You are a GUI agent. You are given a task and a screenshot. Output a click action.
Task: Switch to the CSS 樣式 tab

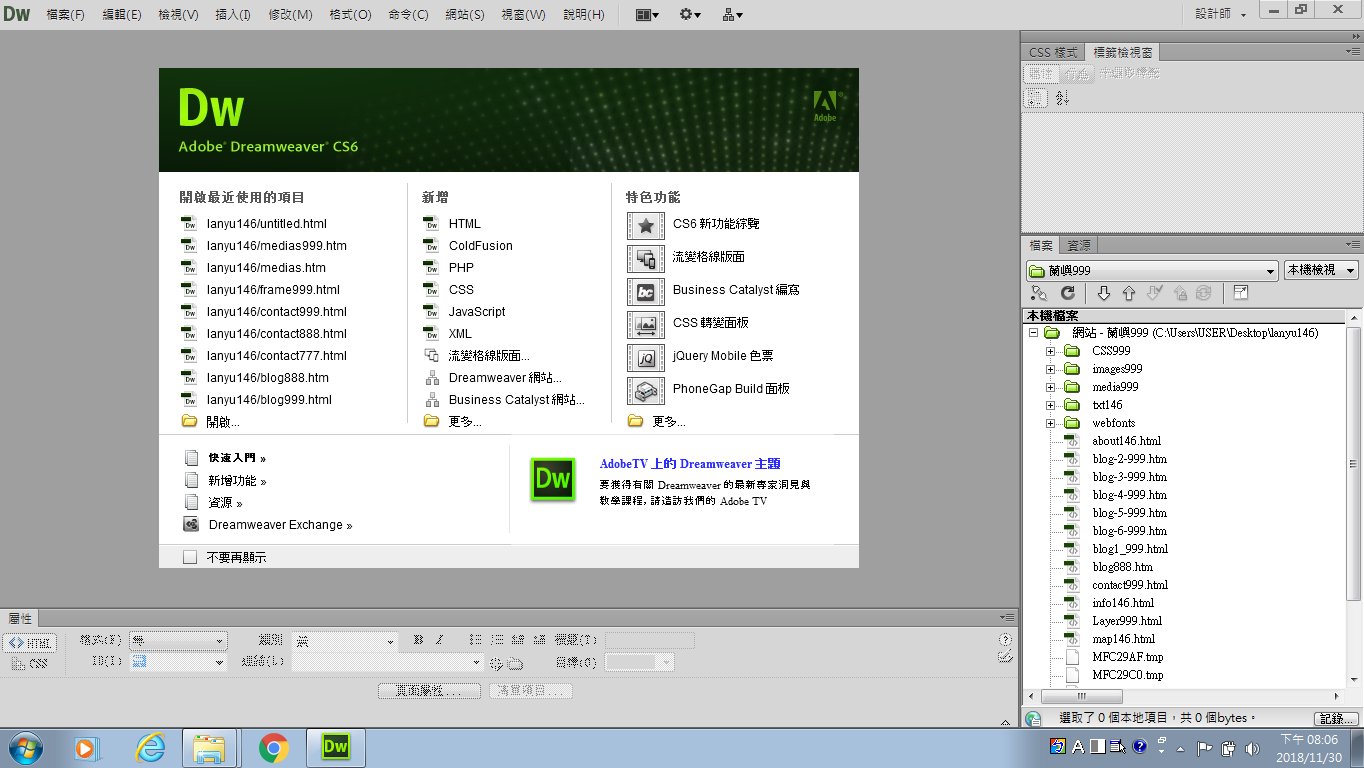(1053, 52)
